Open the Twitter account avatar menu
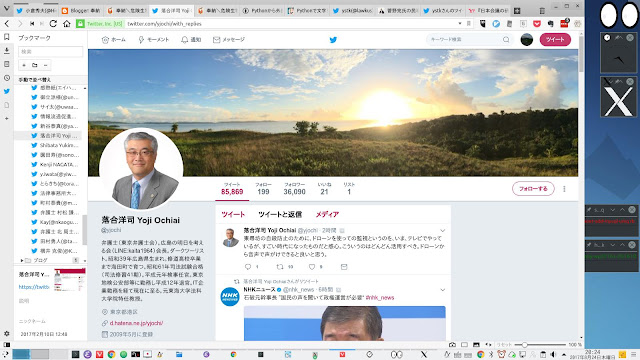Image resolution: width=640 pixels, height=360 pixels. click(x=527, y=40)
